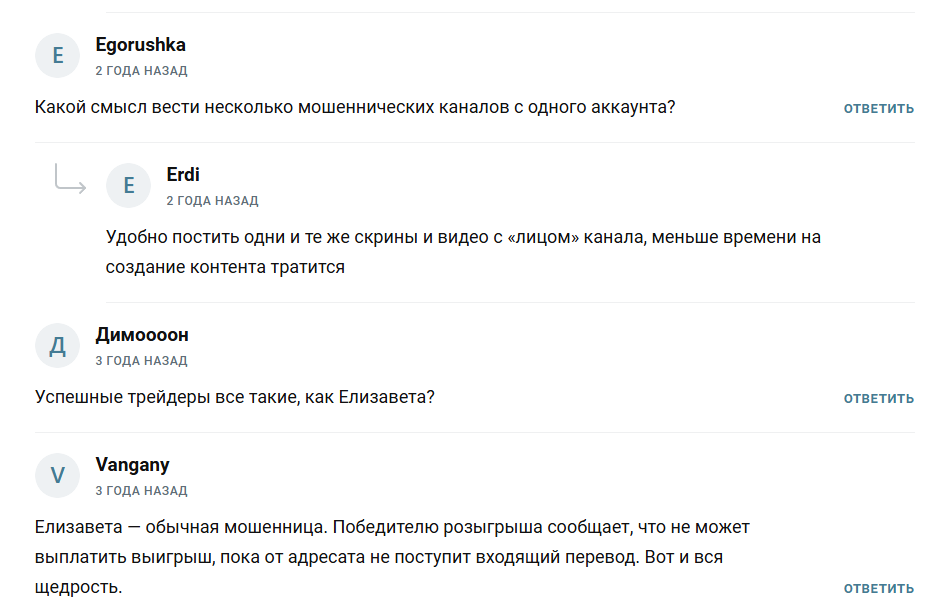Click Egorushka's comment about мошеннических каналов
Screen dimensions: 941x616
click(x=355, y=107)
